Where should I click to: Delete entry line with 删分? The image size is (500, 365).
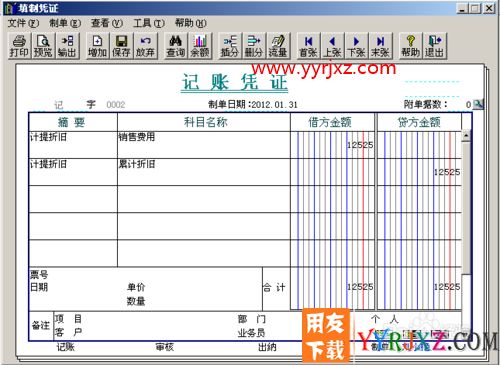(x=254, y=46)
